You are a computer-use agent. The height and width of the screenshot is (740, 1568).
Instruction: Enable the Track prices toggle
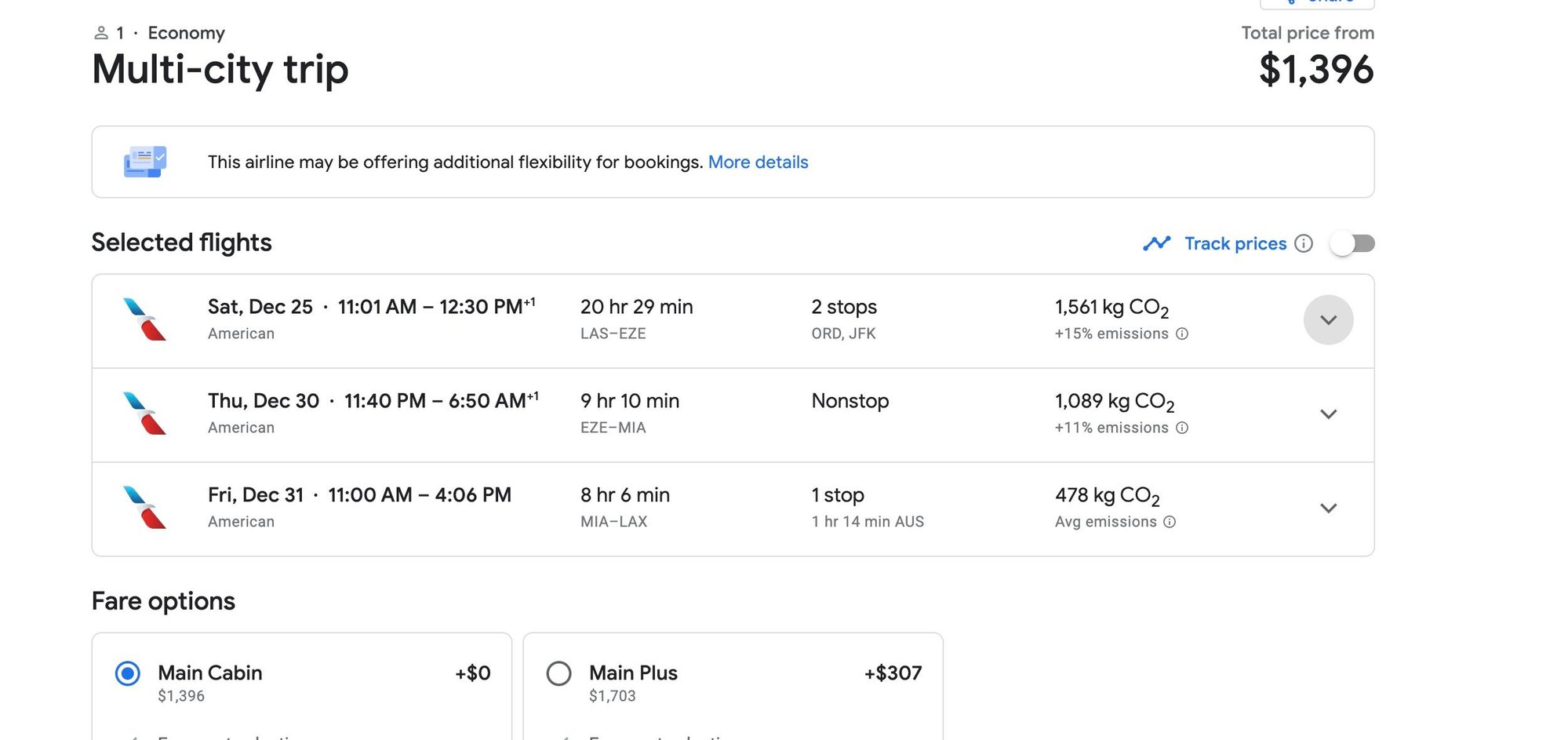1352,243
